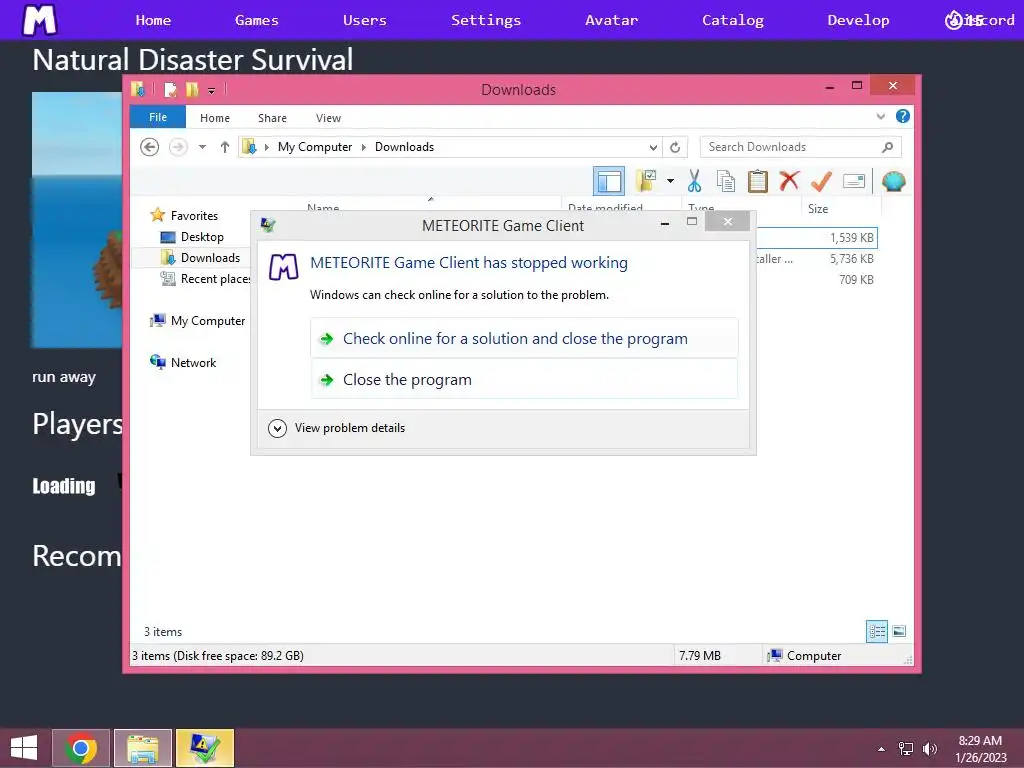Open the File tab in the Downloads window
This screenshot has width=1024, height=768.
[x=158, y=118]
